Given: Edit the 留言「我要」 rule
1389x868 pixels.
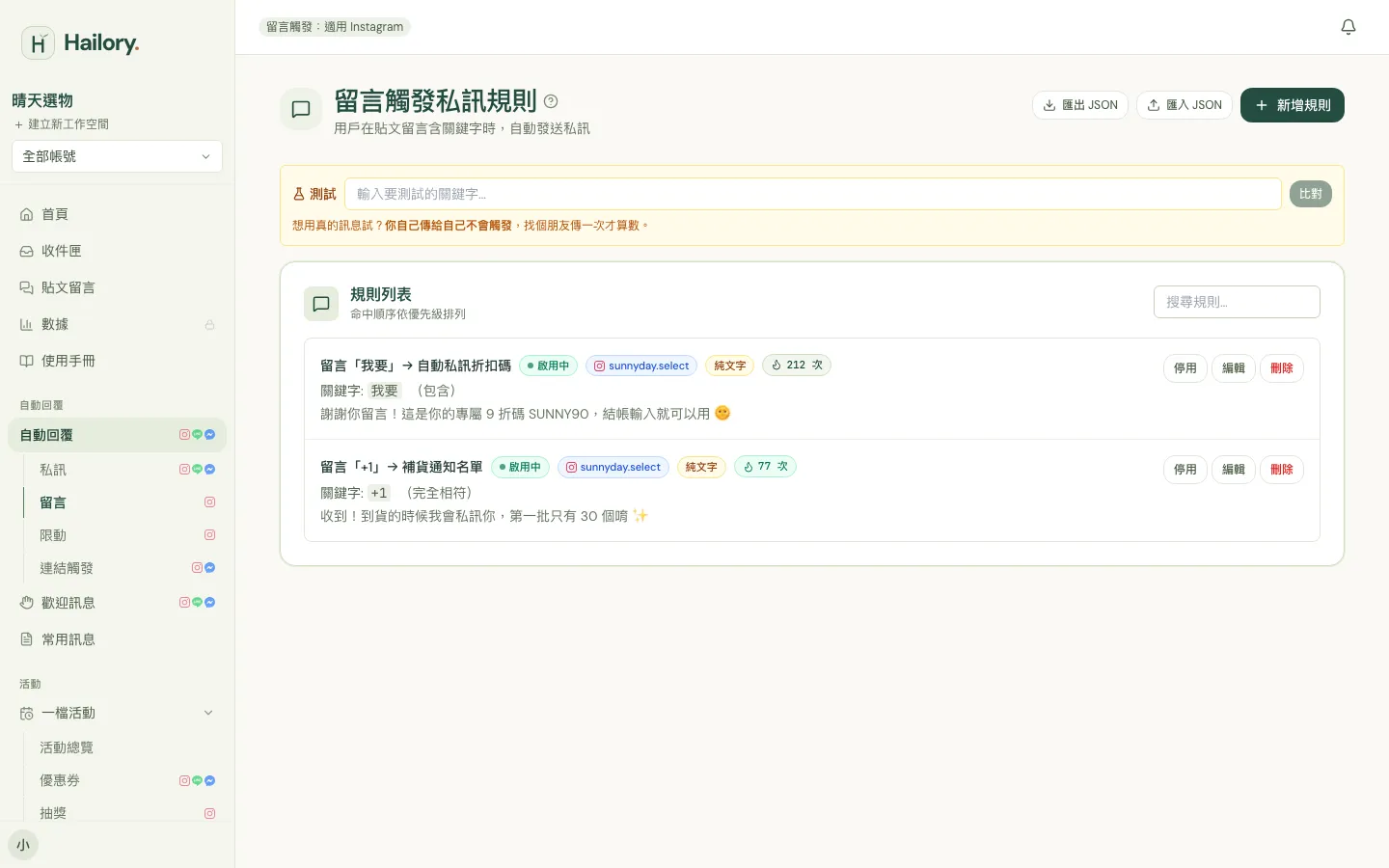Looking at the screenshot, I should [x=1234, y=368].
